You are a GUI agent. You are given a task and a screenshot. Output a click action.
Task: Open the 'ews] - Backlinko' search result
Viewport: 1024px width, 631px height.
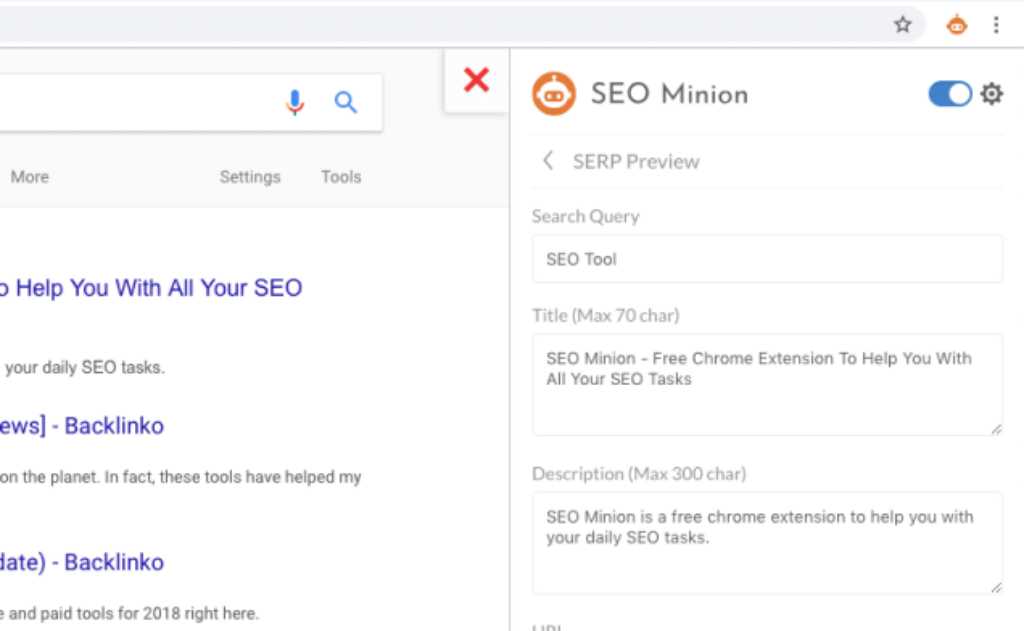82,426
